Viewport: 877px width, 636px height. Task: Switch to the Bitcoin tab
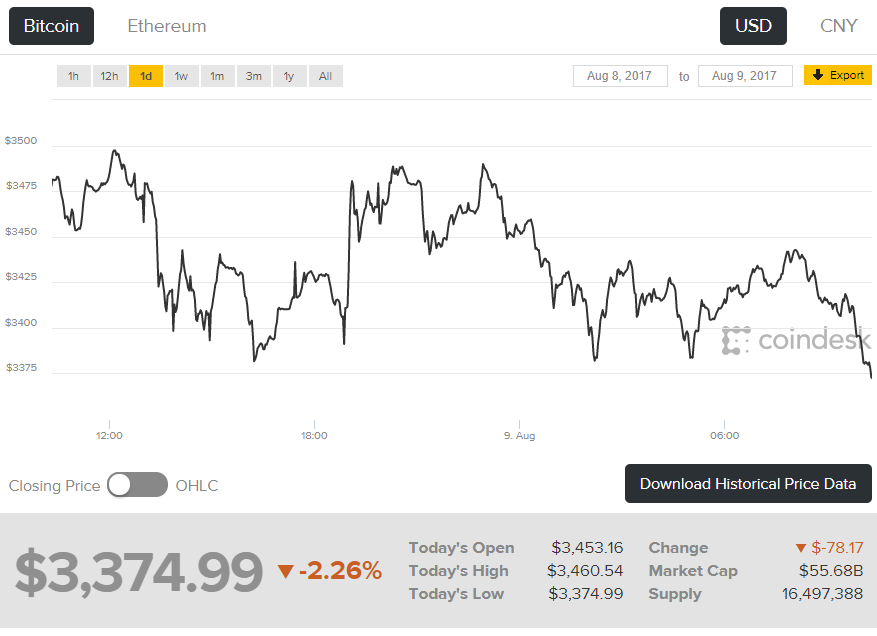pyautogui.click(x=51, y=26)
